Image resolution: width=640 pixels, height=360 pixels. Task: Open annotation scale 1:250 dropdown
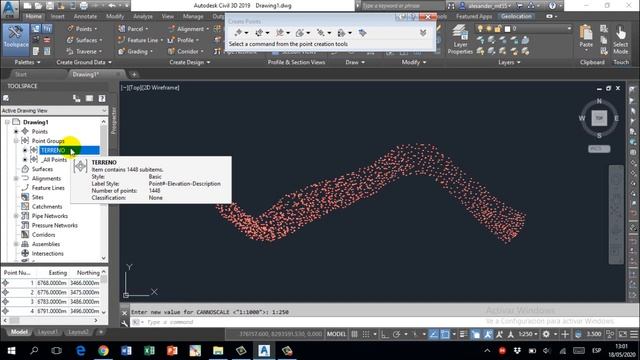(x=528, y=334)
